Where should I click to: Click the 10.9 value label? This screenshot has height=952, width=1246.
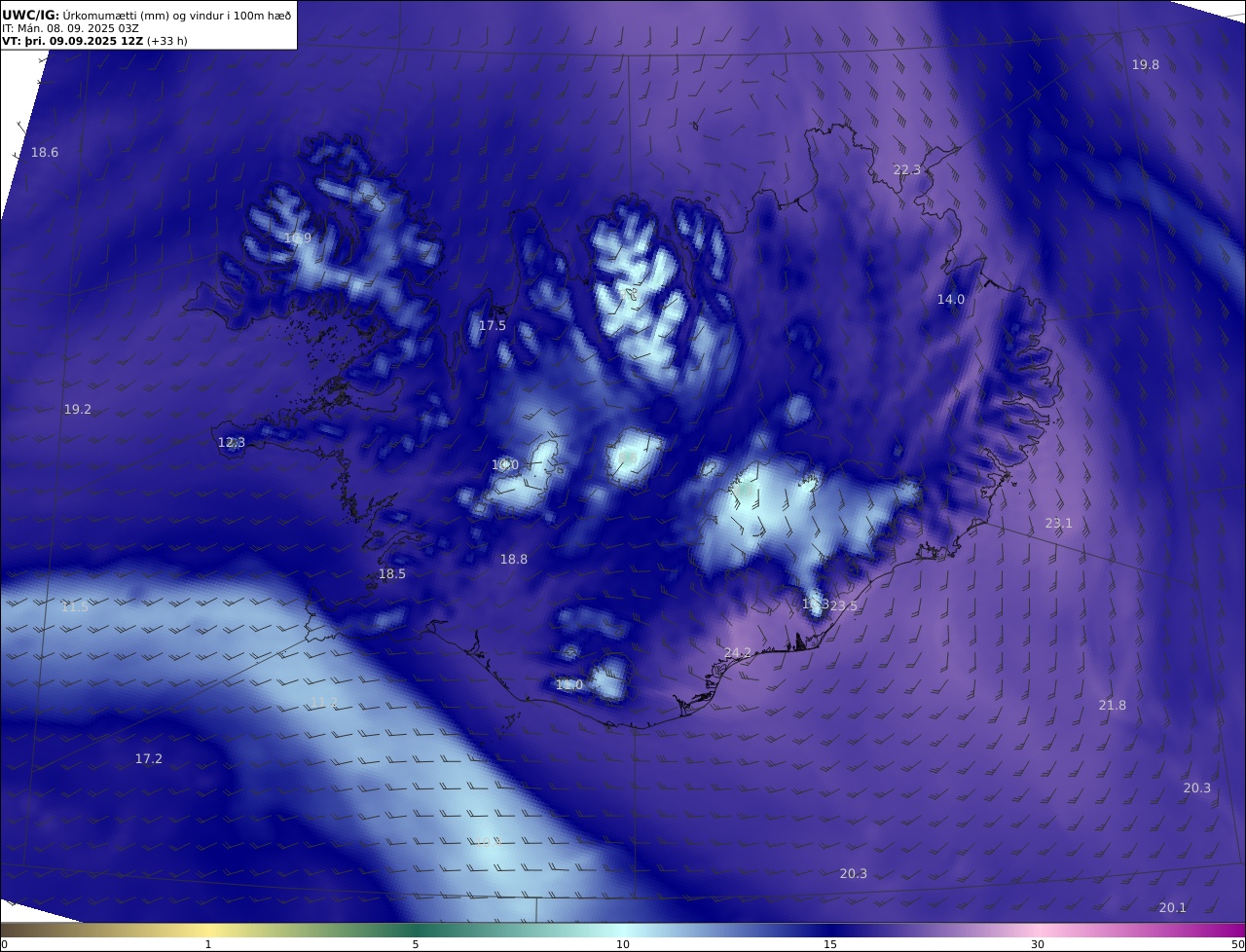click(x=298, y=238)
